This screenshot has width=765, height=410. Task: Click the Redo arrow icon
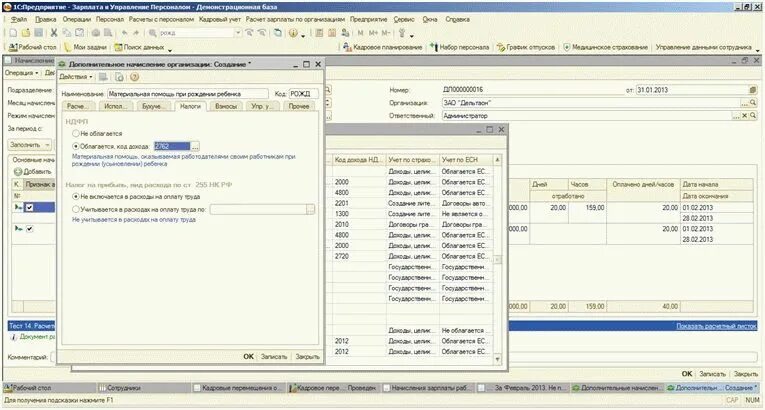137,33
